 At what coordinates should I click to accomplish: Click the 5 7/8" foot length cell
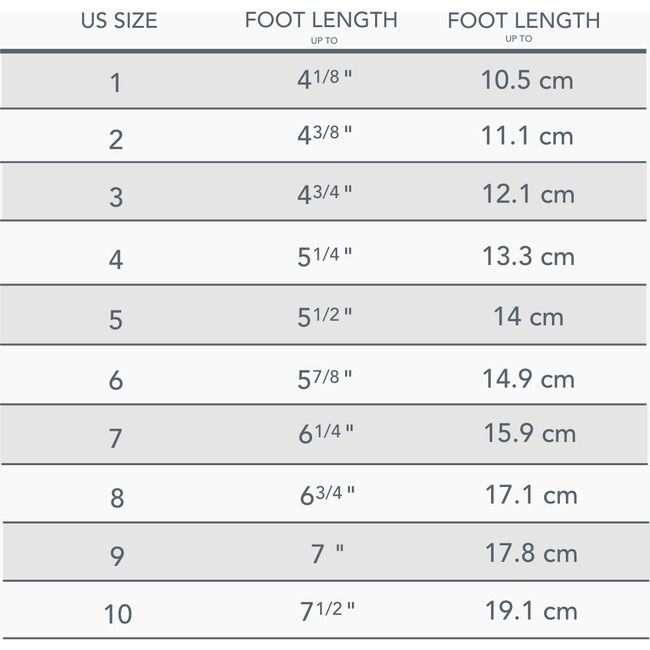[x=325, y=378]
